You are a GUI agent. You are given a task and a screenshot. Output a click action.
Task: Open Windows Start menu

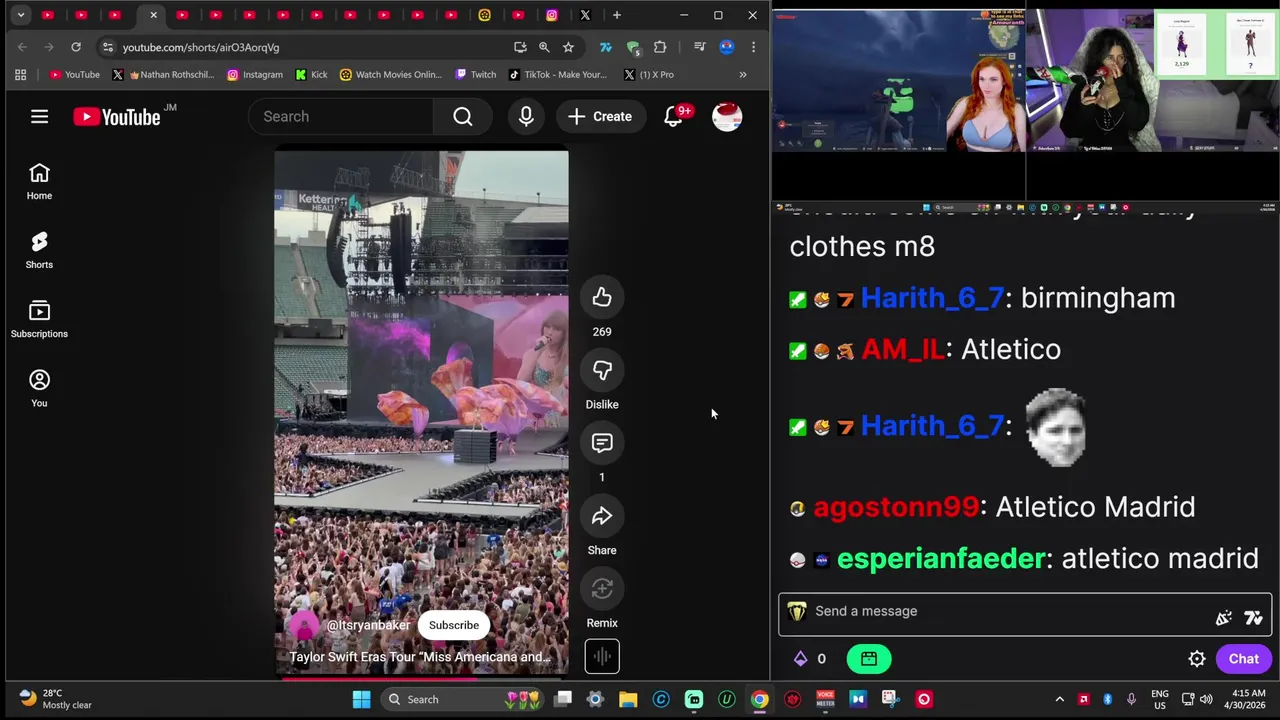click(x=361, y=699)
